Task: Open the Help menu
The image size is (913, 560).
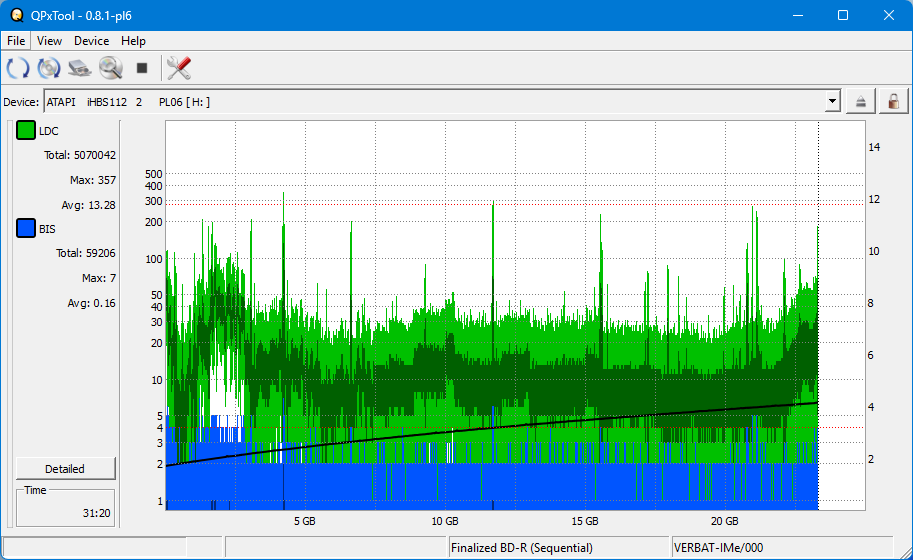Action: (x=133, y=41)
